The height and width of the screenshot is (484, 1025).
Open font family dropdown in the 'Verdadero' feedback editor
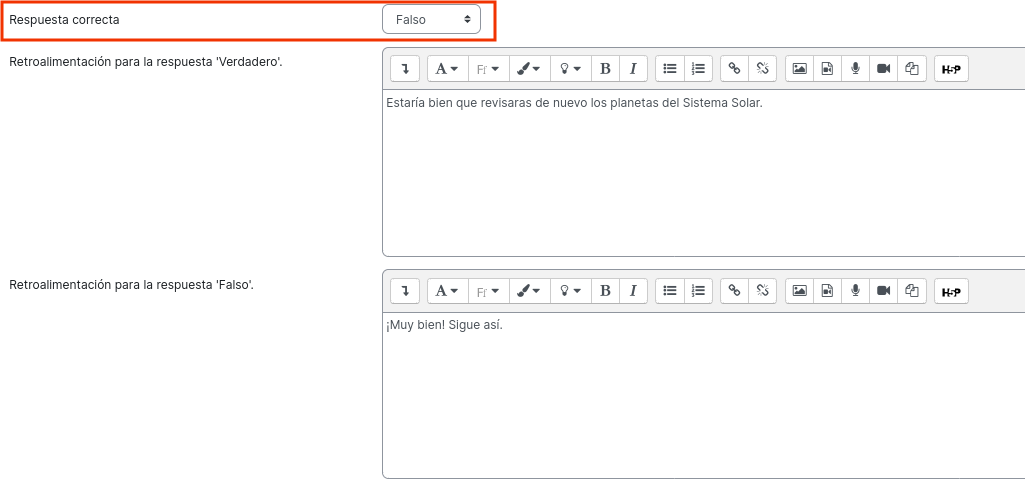488,69
